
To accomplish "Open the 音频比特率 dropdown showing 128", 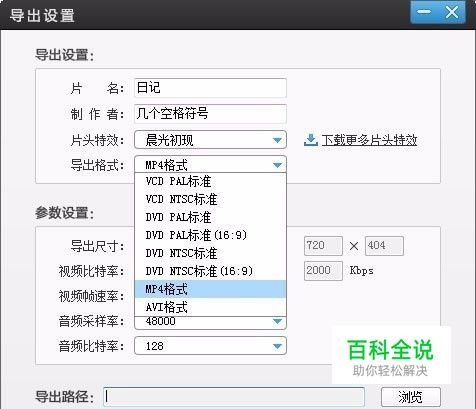I will [x=210, y=346].
